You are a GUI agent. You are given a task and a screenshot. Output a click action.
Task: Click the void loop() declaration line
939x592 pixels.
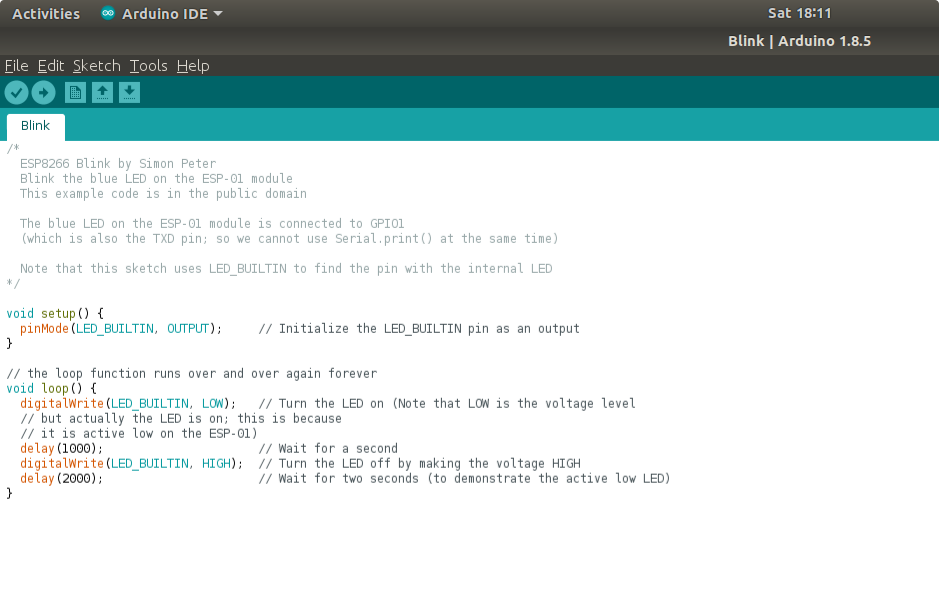click(x=50, y=389)
